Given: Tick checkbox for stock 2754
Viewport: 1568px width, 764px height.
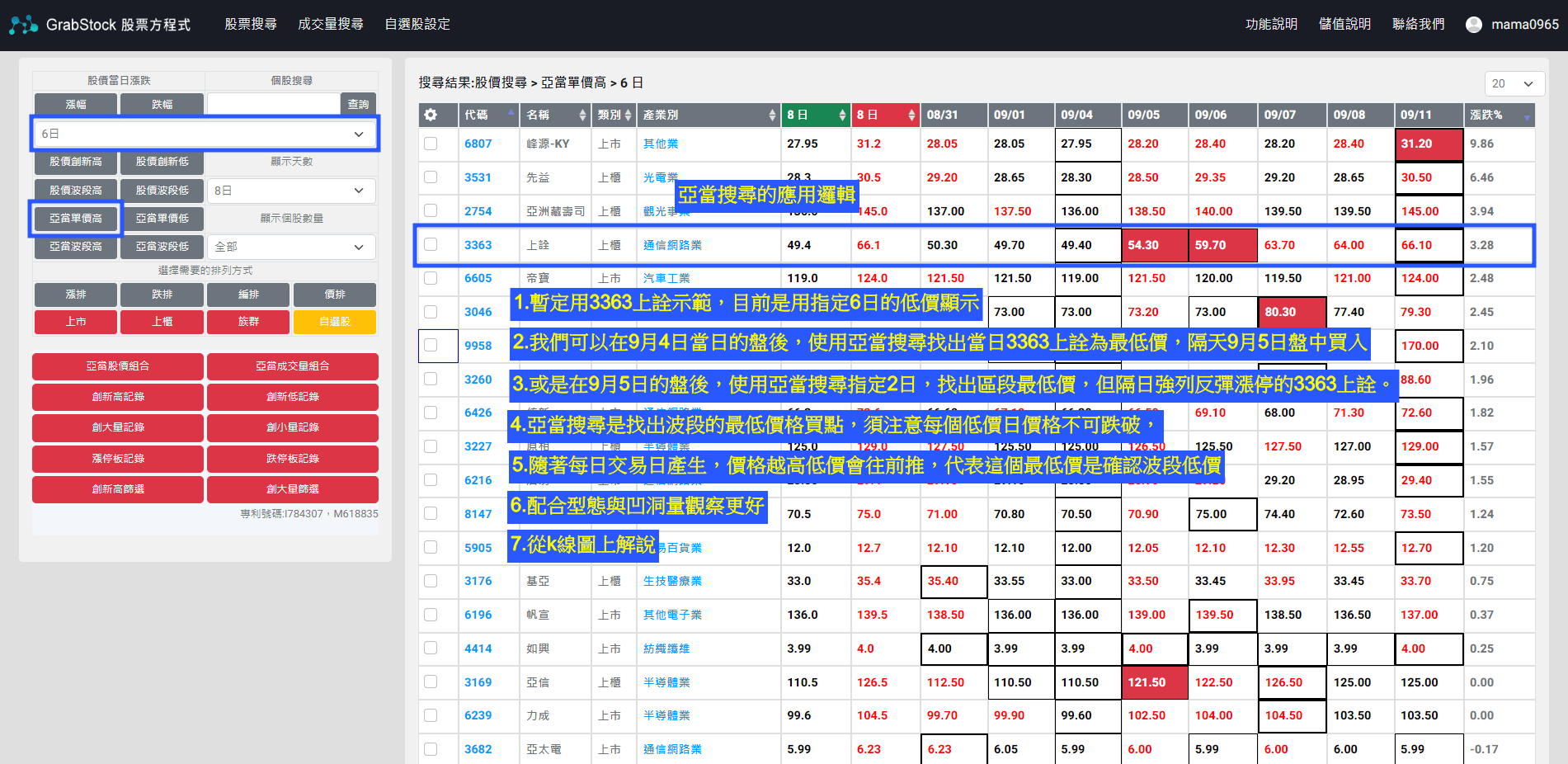Looking at the screenshot, I should coord(431,211).
